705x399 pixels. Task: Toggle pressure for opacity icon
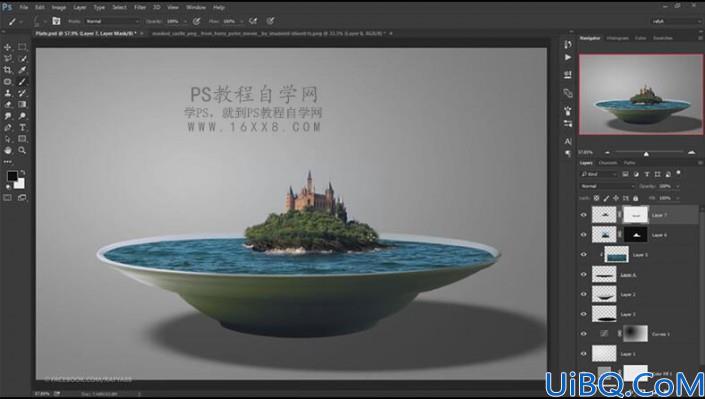click(x=196, y=21)
